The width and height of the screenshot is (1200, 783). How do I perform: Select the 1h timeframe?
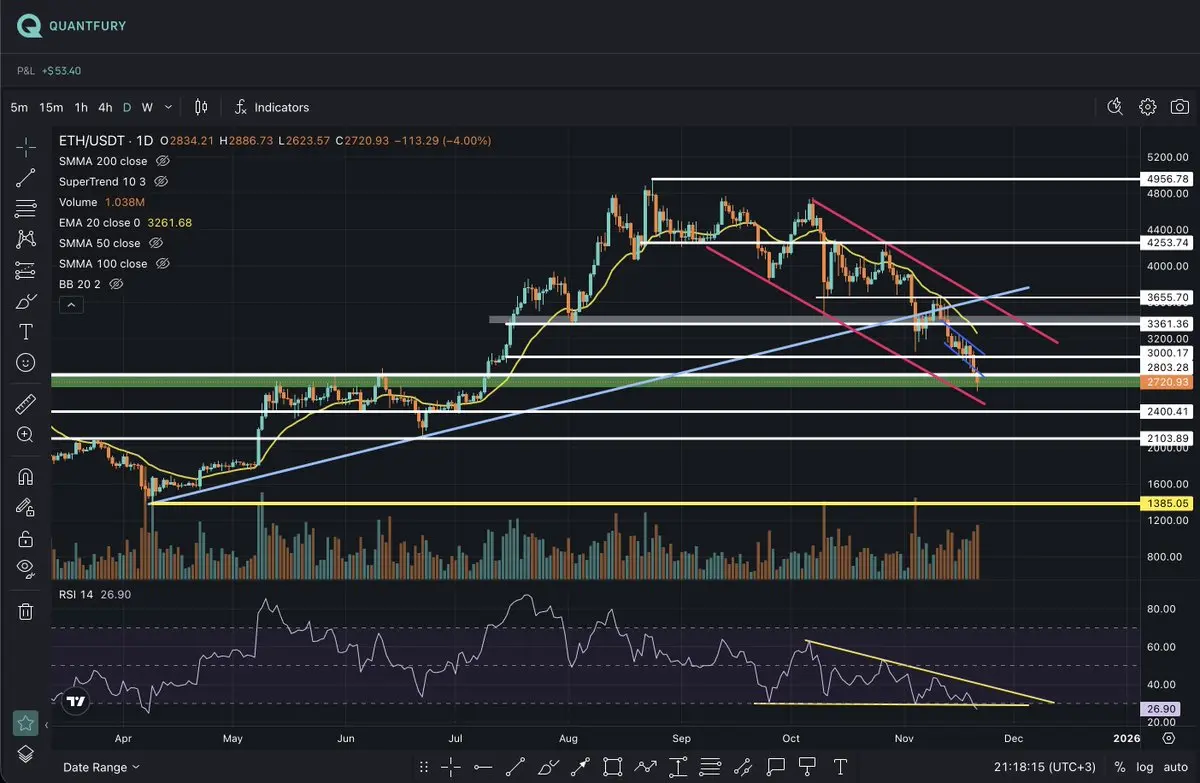pos(81,107)
